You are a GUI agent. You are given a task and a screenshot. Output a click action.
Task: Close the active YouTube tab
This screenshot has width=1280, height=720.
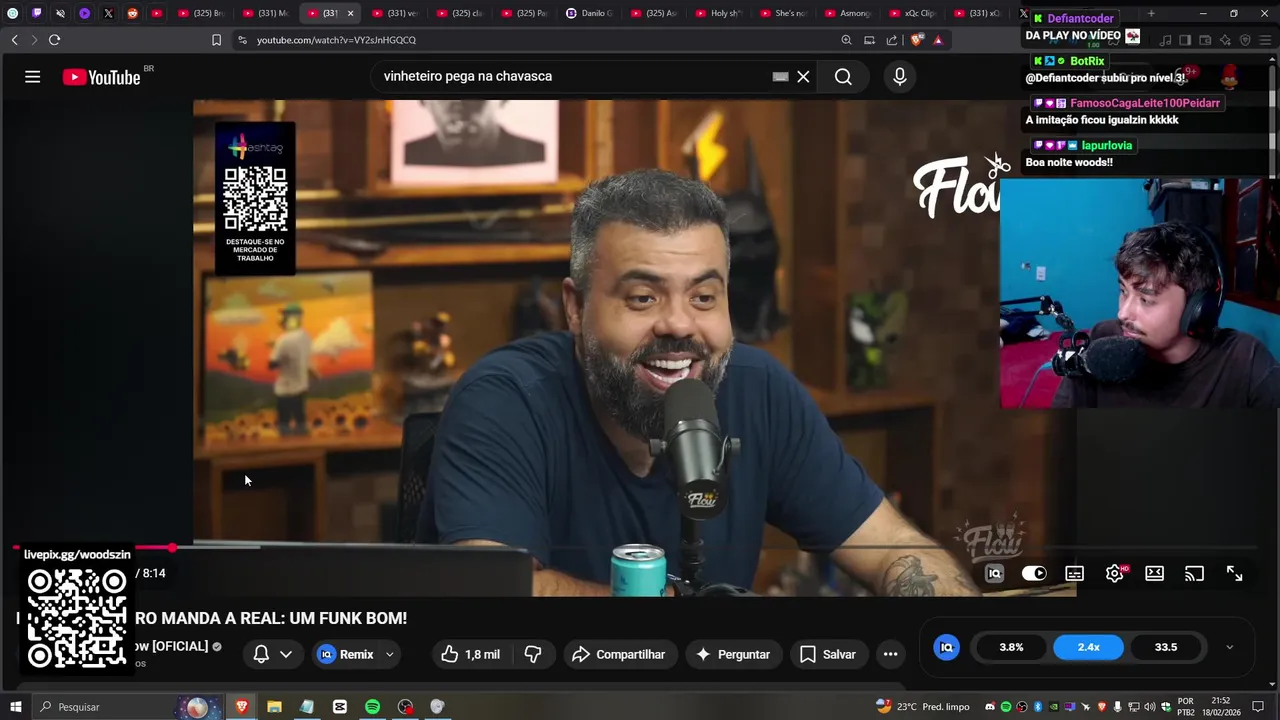pos(350,13)
